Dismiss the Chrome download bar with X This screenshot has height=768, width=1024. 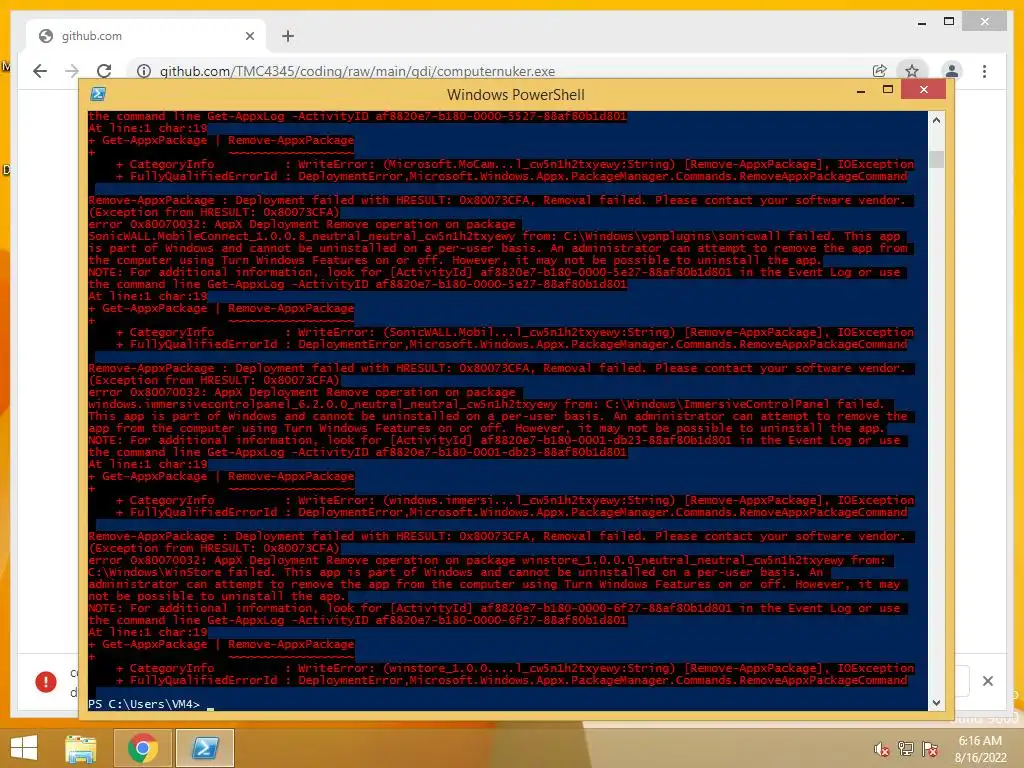point(987,681)
